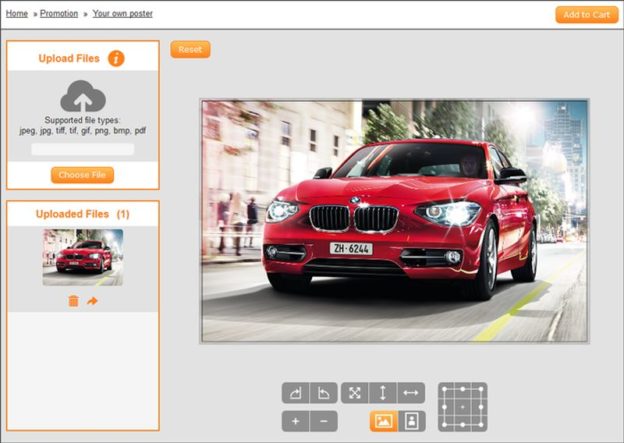Select landscape orientation
The image size is (624, 443).
[384, 421]
